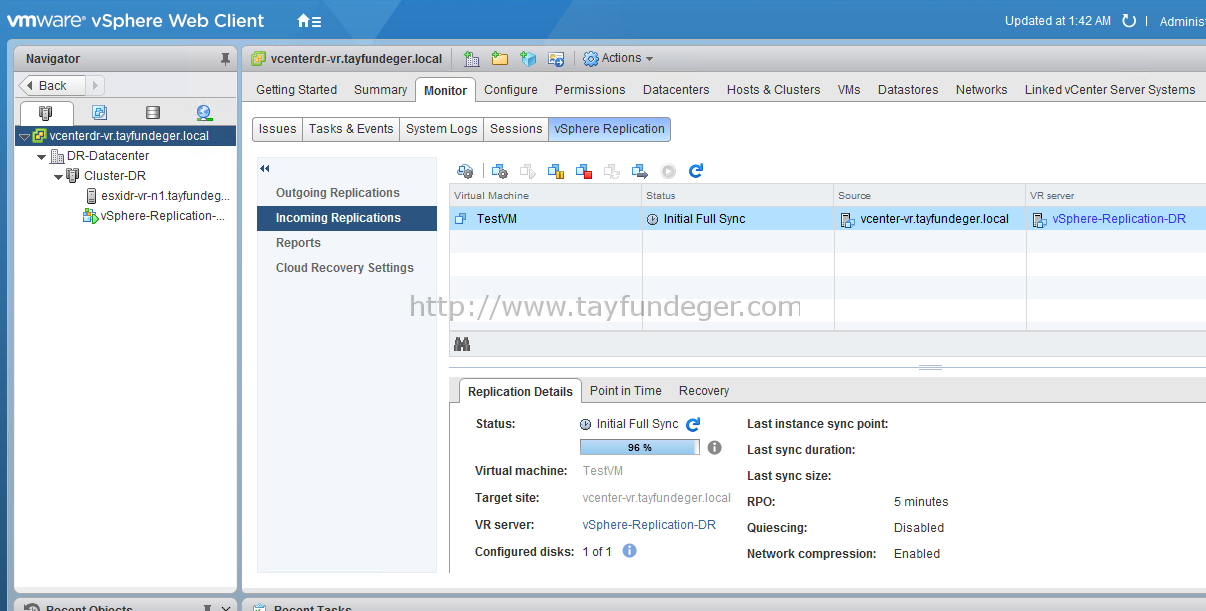Click the global refresh icon beside Updated time

point(1129,21)
